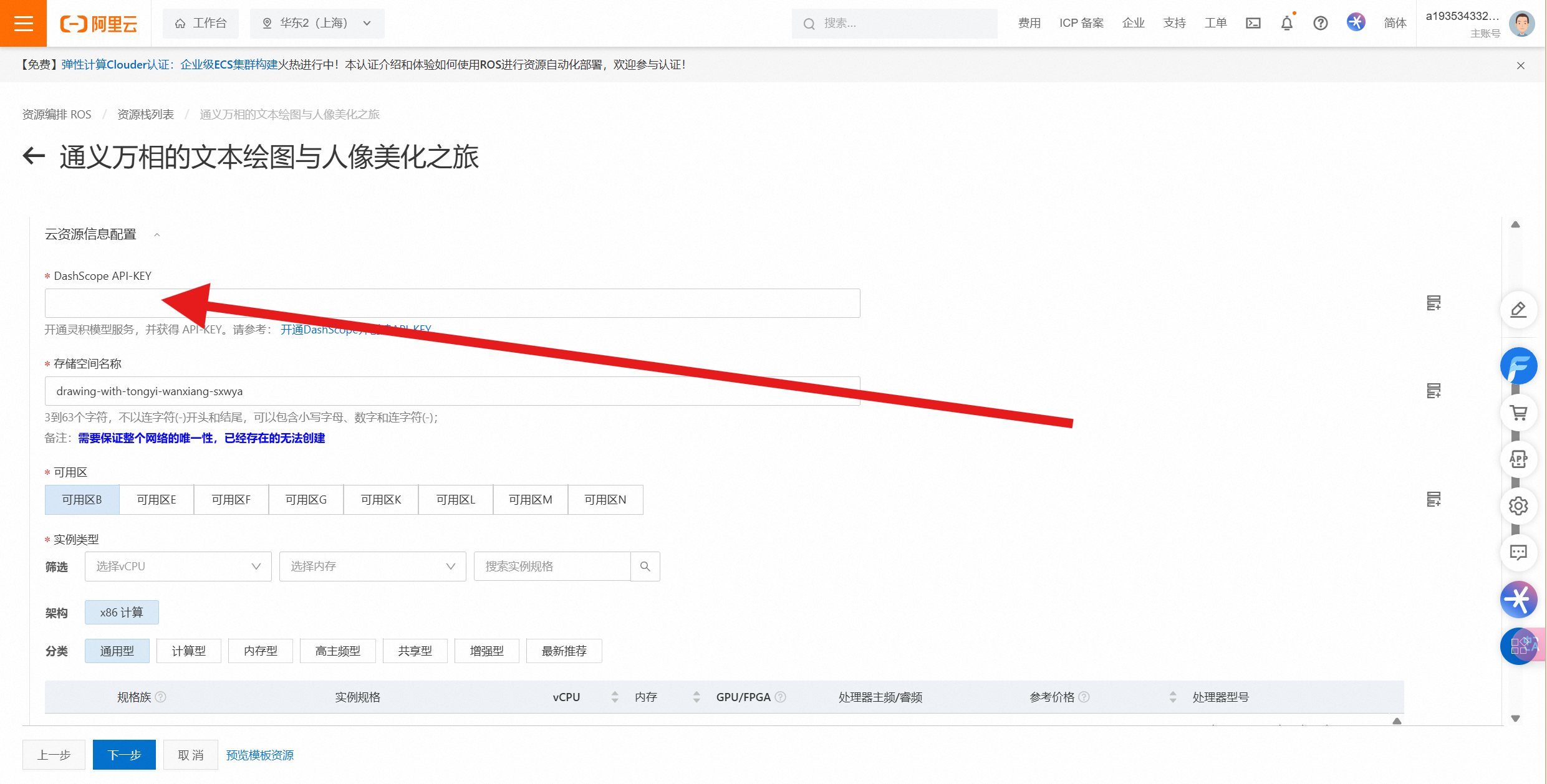Click the 下一步 button
Screen dimensions: 1547x784
[124, 755]
